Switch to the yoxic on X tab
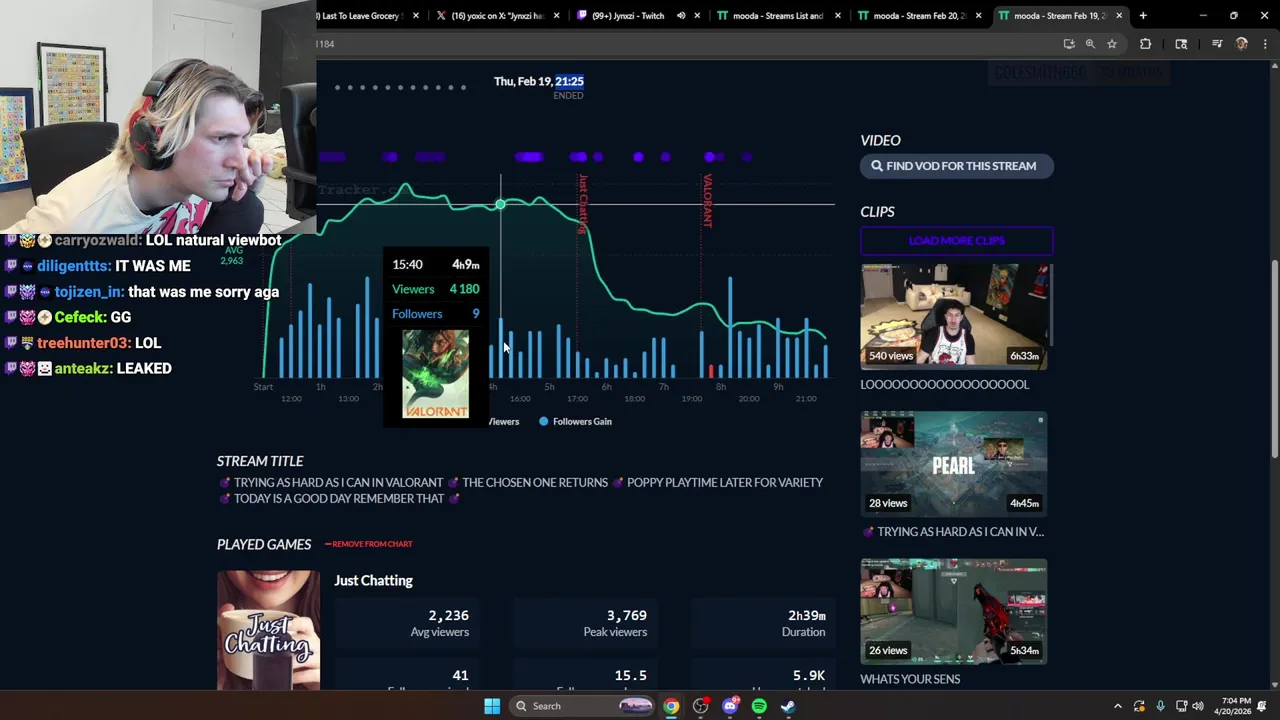The height and width of the screenshot is (720, 1280). tap(497, 15)
